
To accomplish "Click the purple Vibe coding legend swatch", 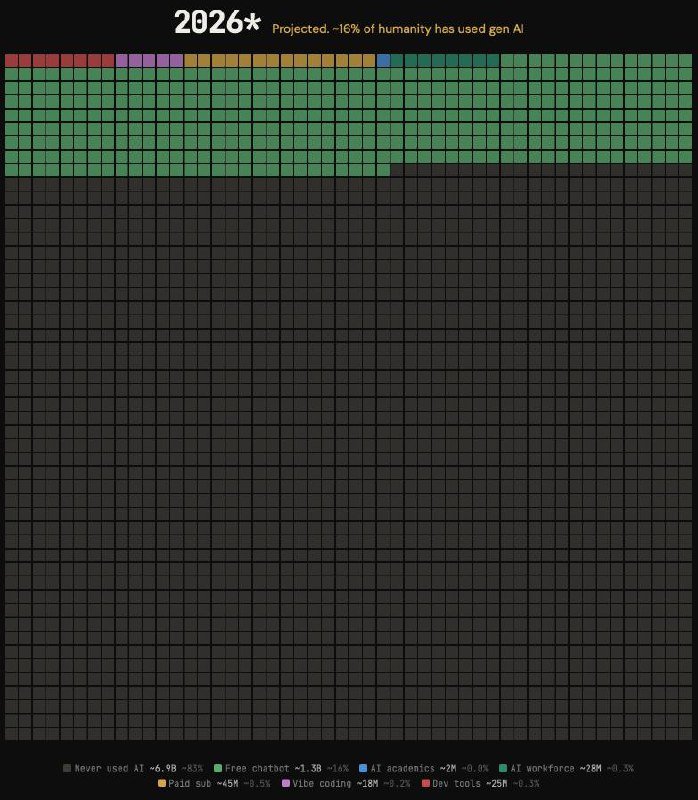I will [286, 783].
